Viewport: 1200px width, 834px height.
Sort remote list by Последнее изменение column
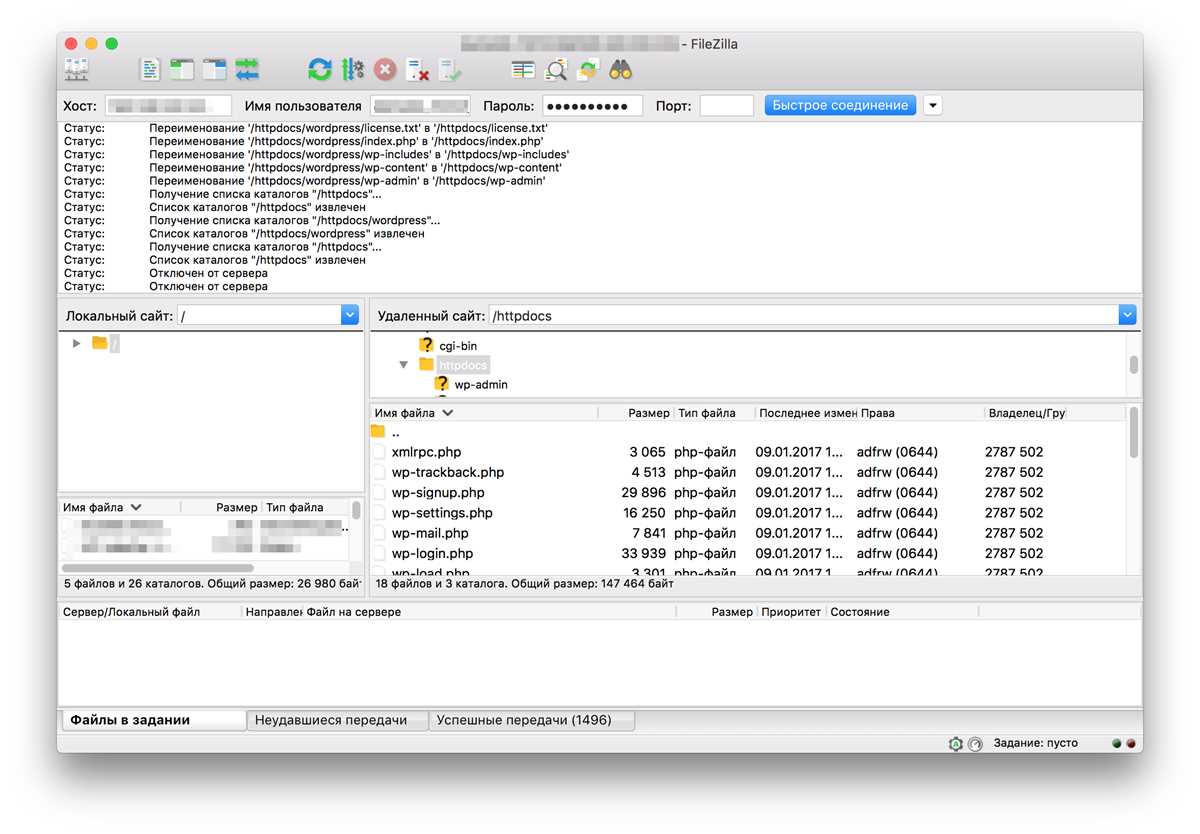pos(805,413)
